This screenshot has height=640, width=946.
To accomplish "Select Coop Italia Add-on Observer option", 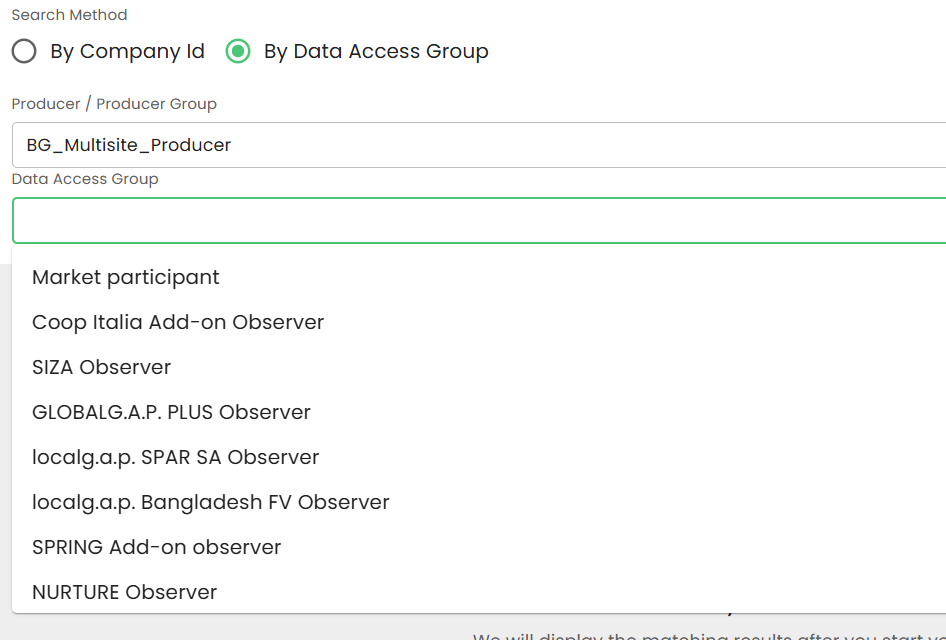I will pyautogui.click(x=178, y=322).
